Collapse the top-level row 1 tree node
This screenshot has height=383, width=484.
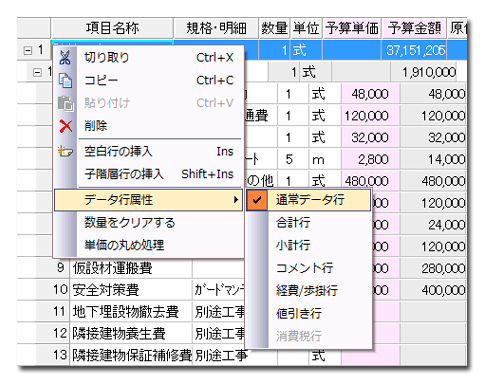coord(28,51)
